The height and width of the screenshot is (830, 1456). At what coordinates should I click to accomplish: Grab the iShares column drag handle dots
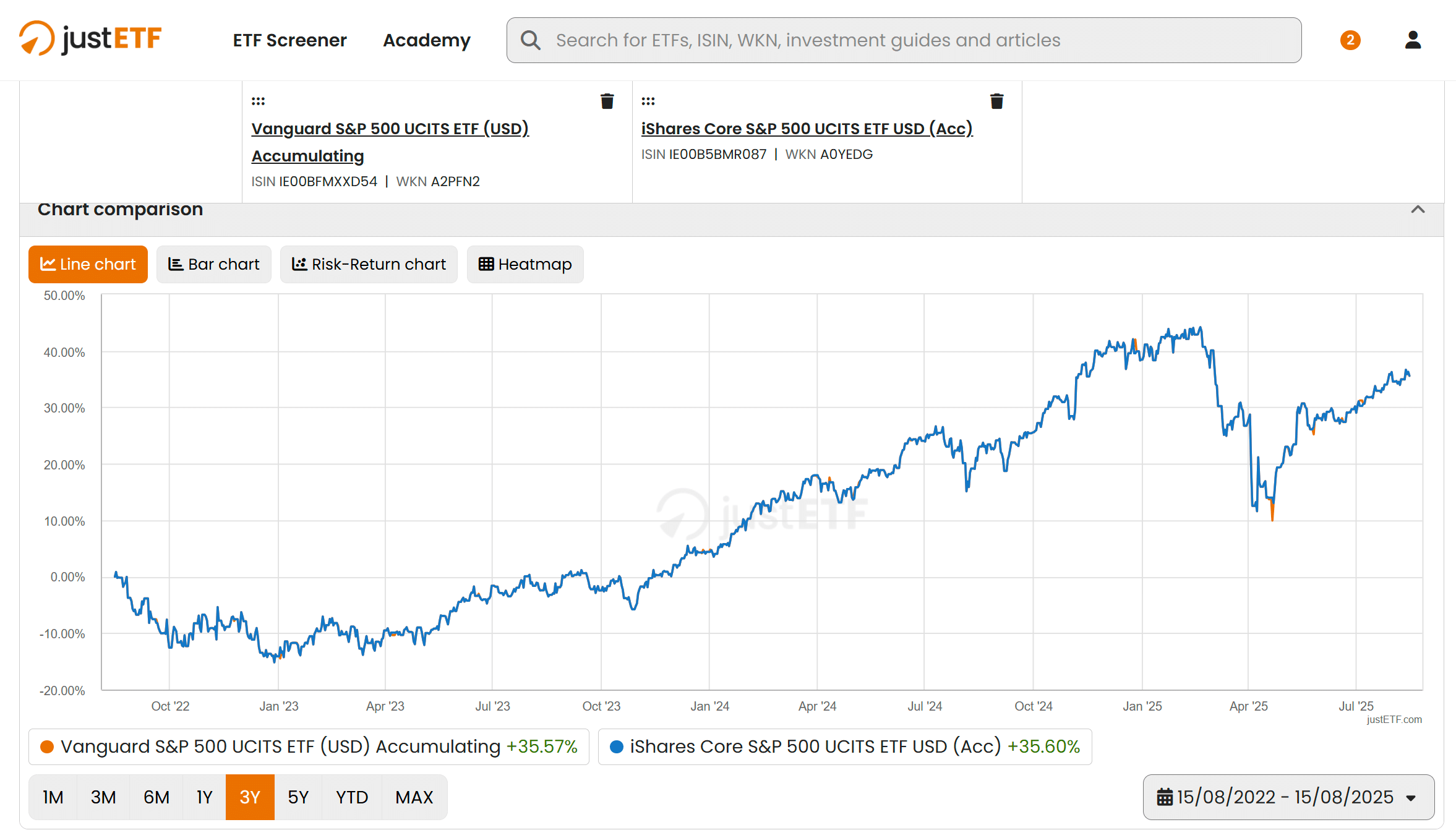pos(648,101)
